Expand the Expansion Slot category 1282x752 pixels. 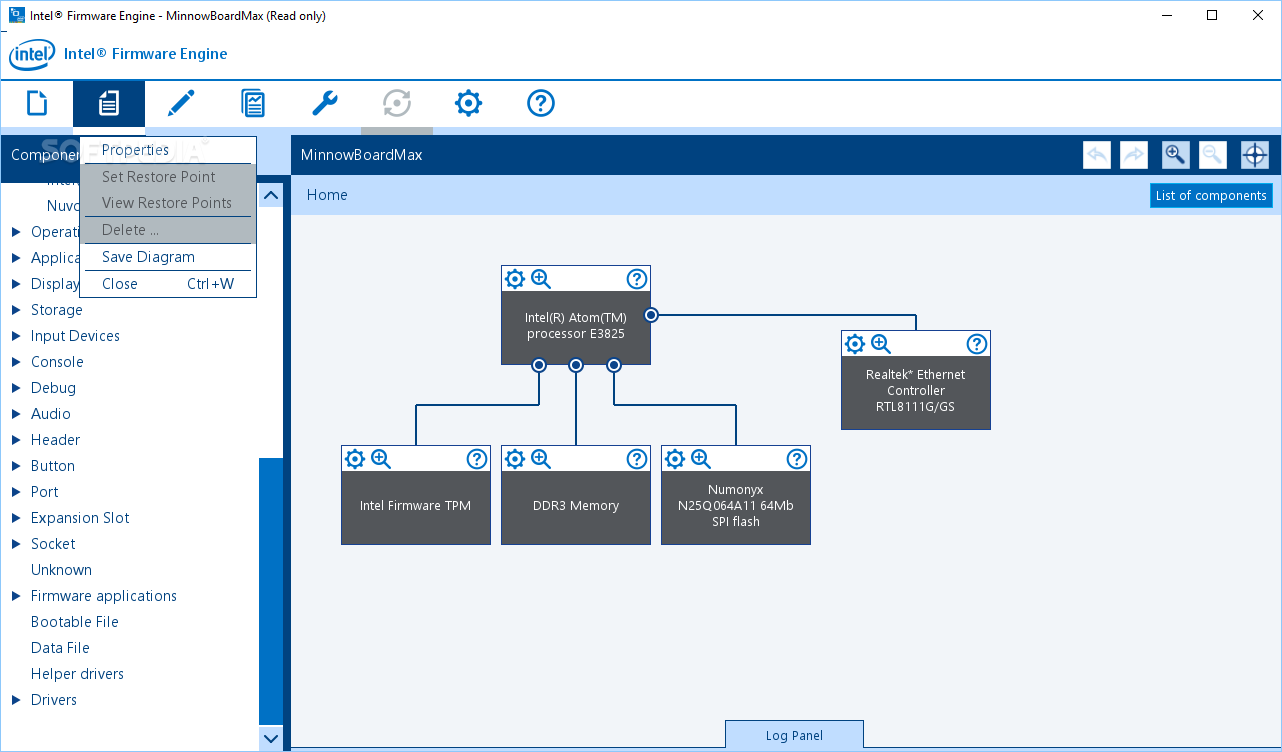[16, 518]
